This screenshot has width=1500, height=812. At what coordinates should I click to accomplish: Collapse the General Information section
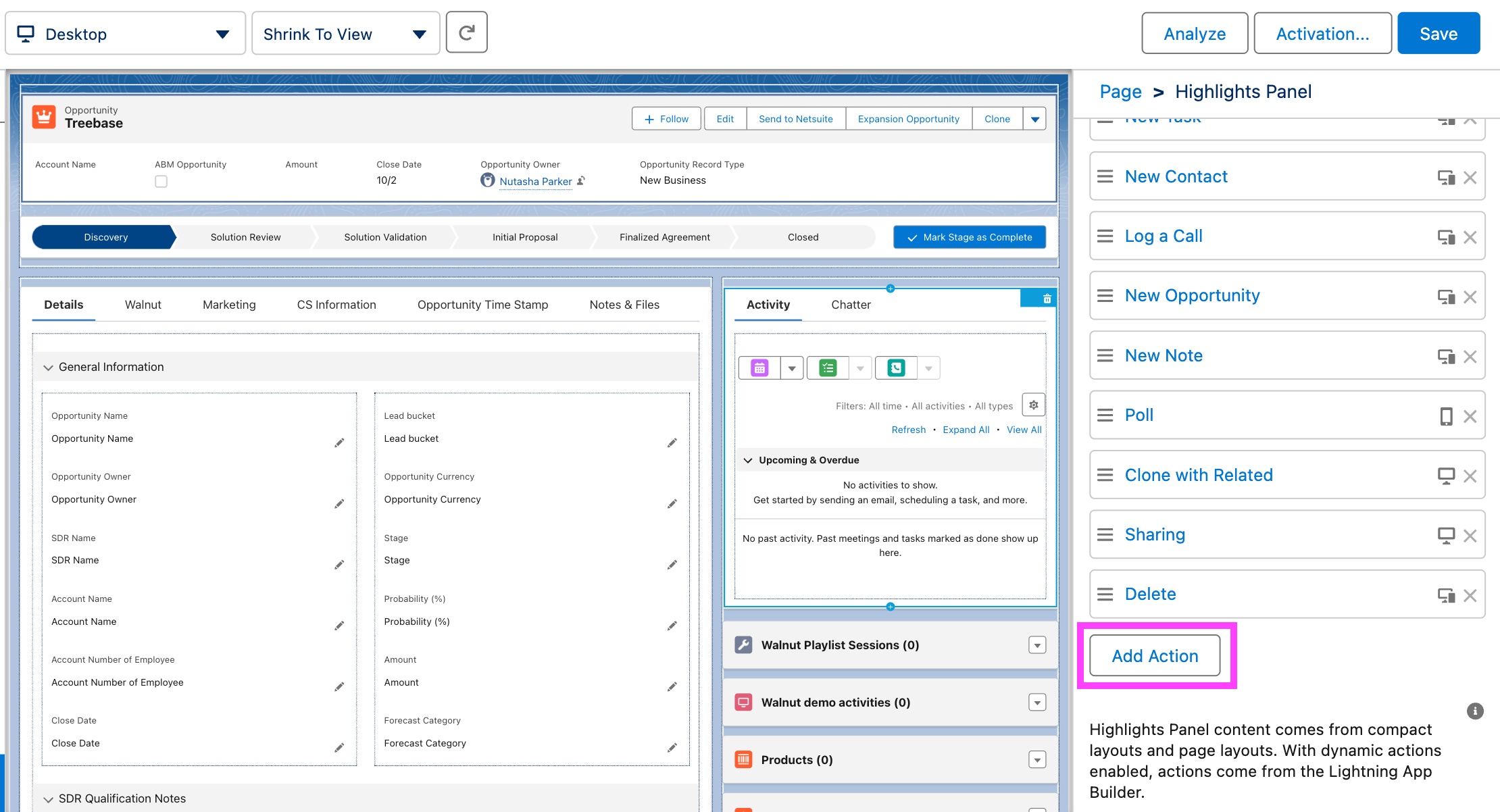pyautogui.click(x=48, y=367)
